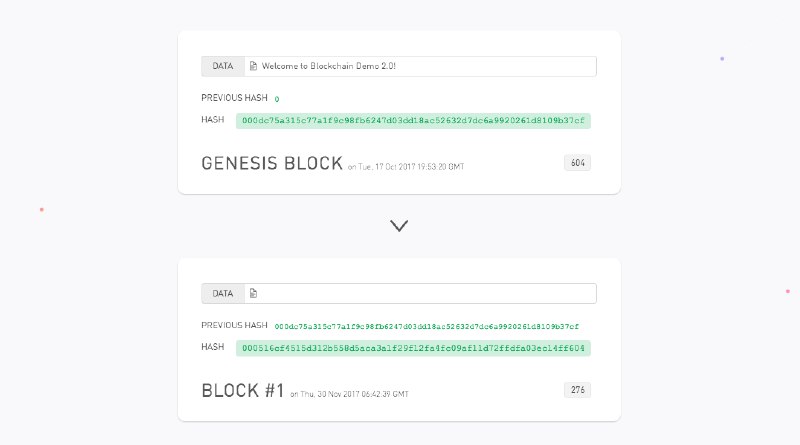Click the Genesis block timestamp text
This screenshot has width=800, height=445.
click(406, 167)
